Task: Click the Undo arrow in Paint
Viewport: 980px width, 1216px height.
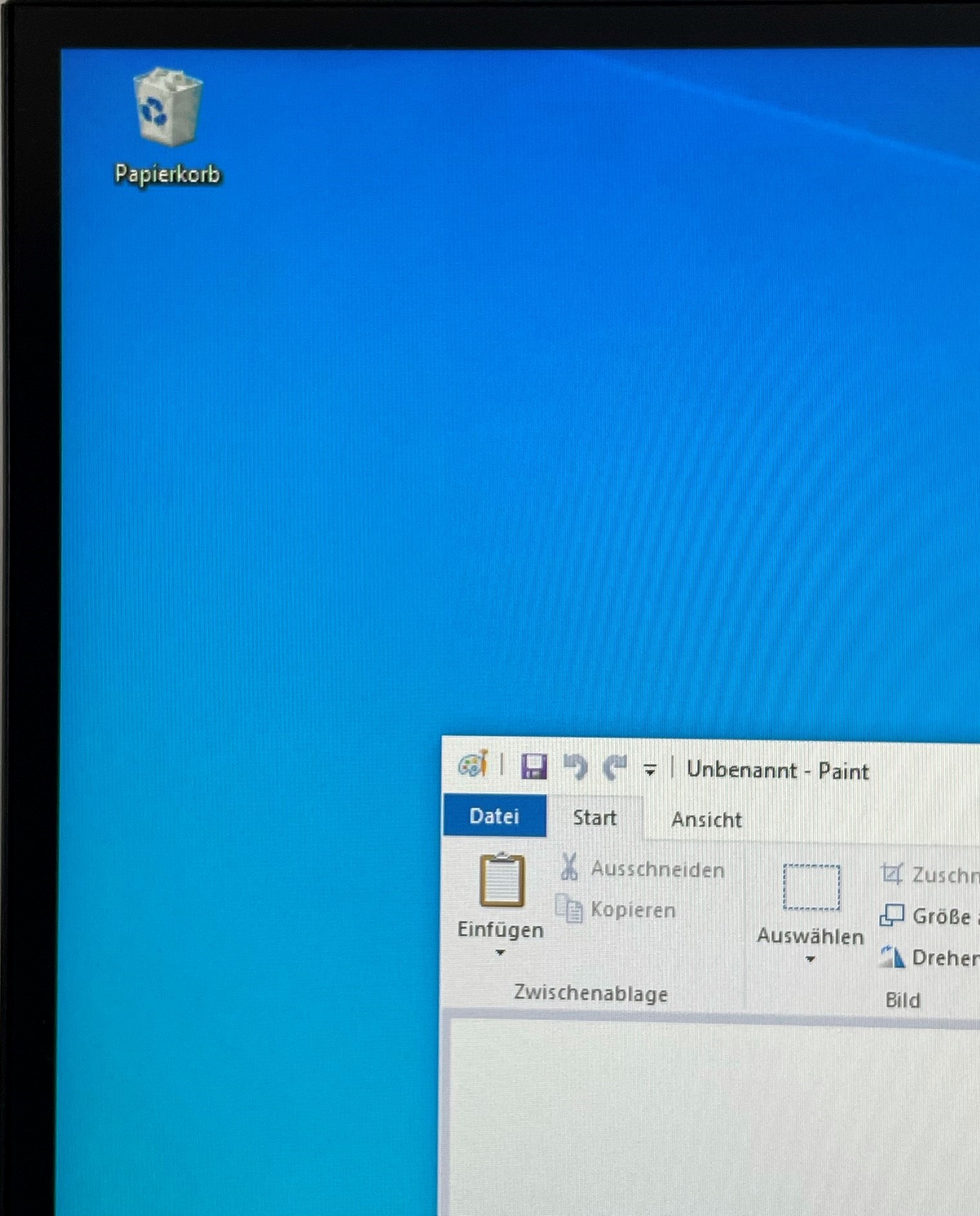Action: (575, 767)
